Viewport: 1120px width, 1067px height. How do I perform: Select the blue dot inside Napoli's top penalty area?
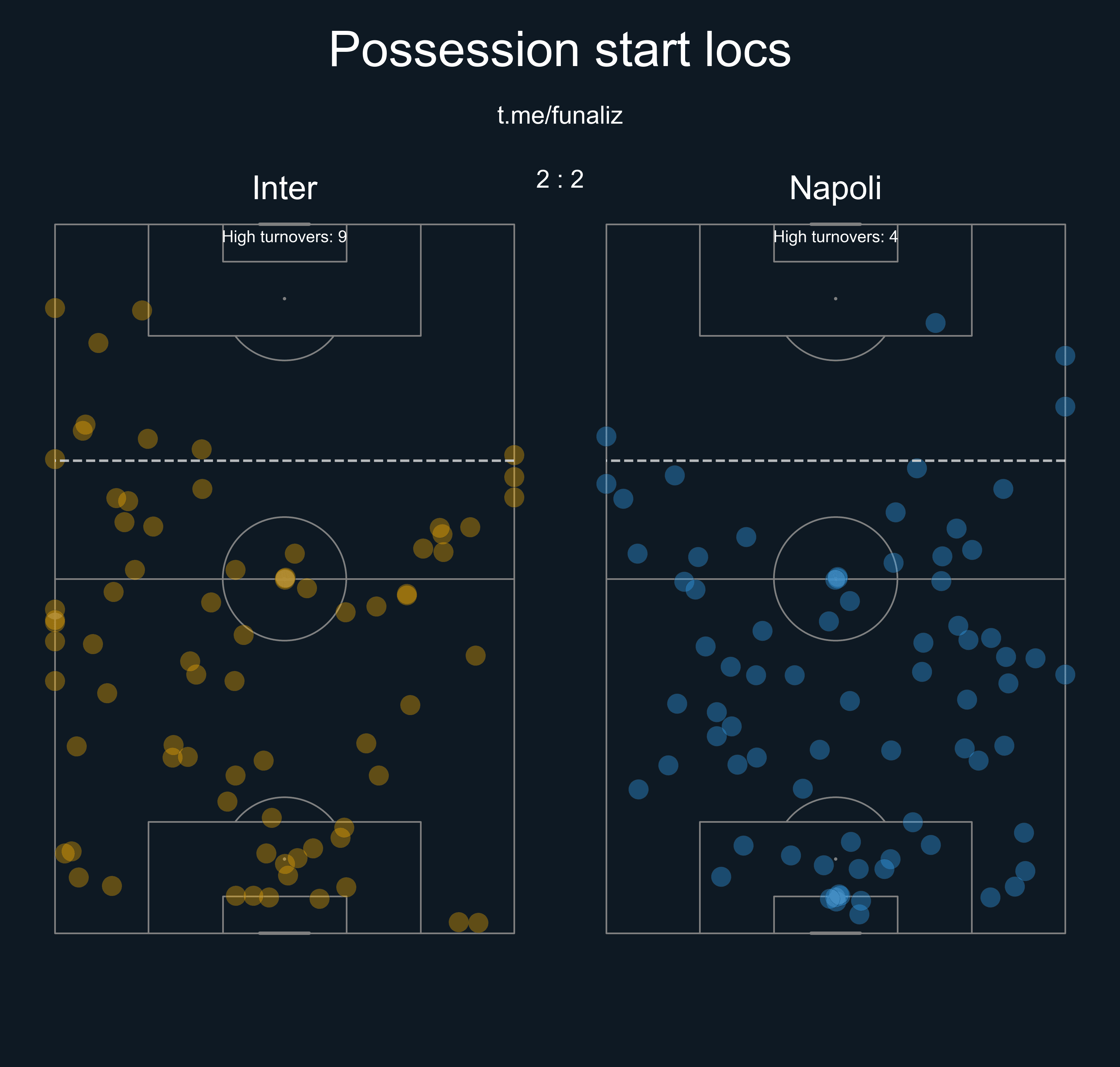[x=935, y=323]
